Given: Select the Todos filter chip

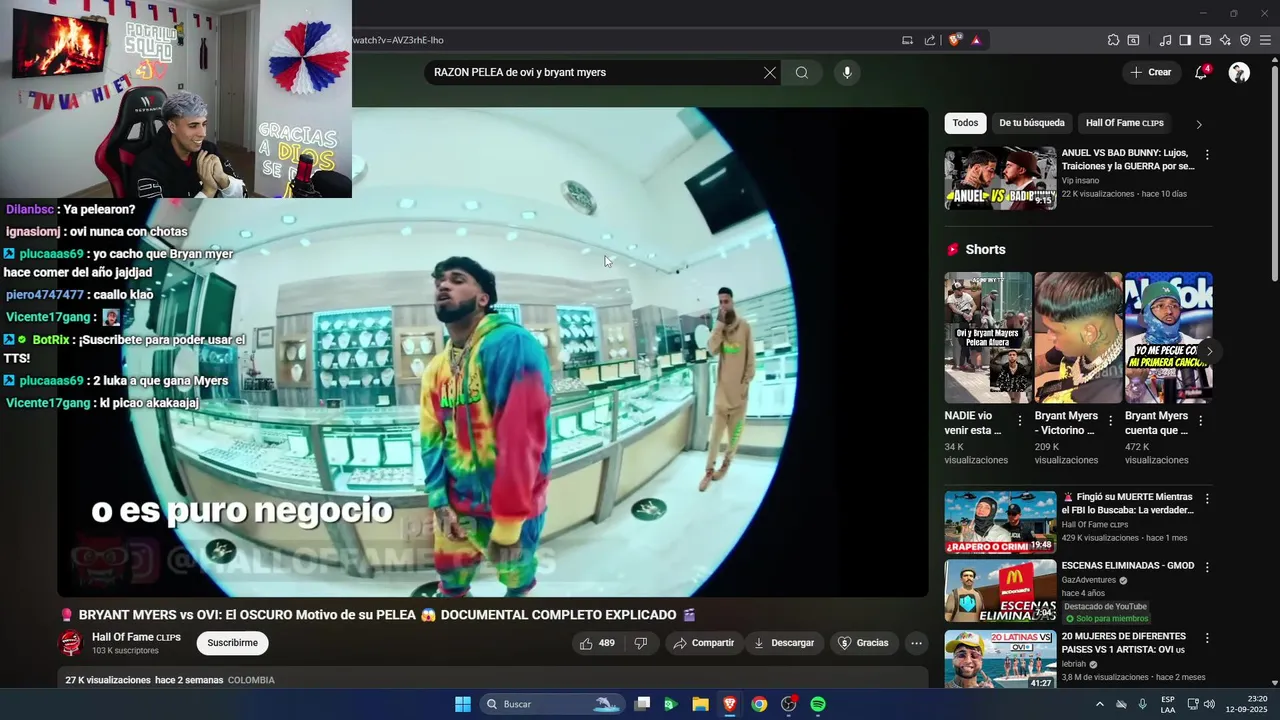Looking at the screenshot, I should [x=965, y=123].
